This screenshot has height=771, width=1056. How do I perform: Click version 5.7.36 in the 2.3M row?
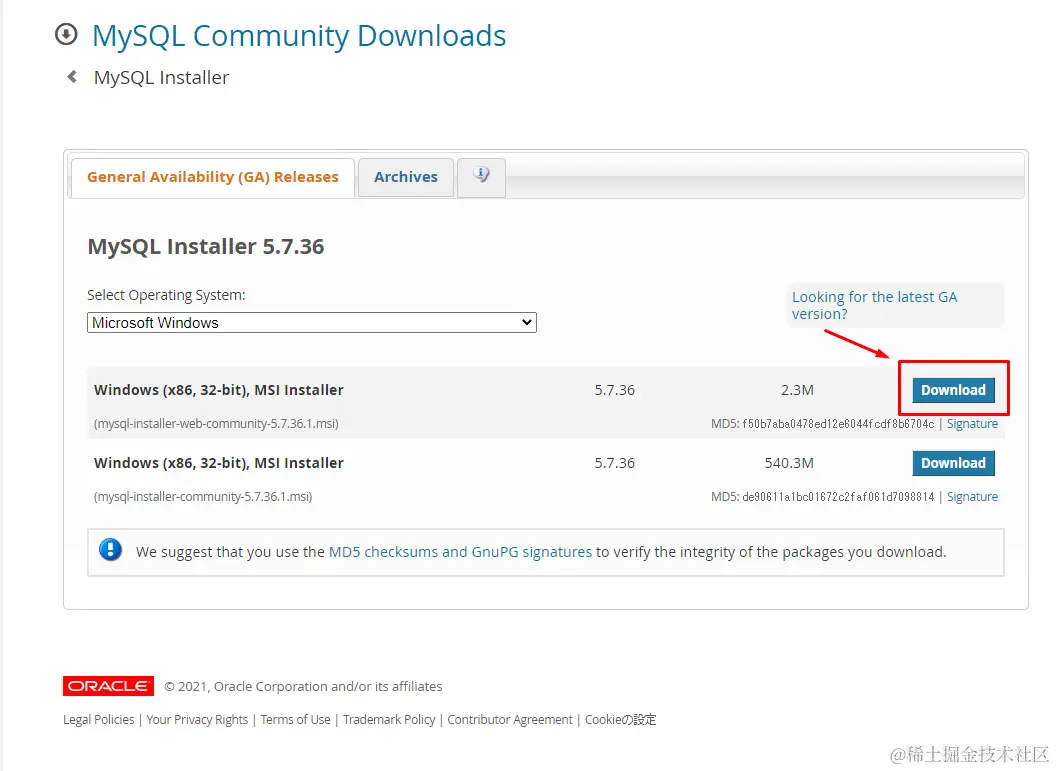(x=614, y=390)
